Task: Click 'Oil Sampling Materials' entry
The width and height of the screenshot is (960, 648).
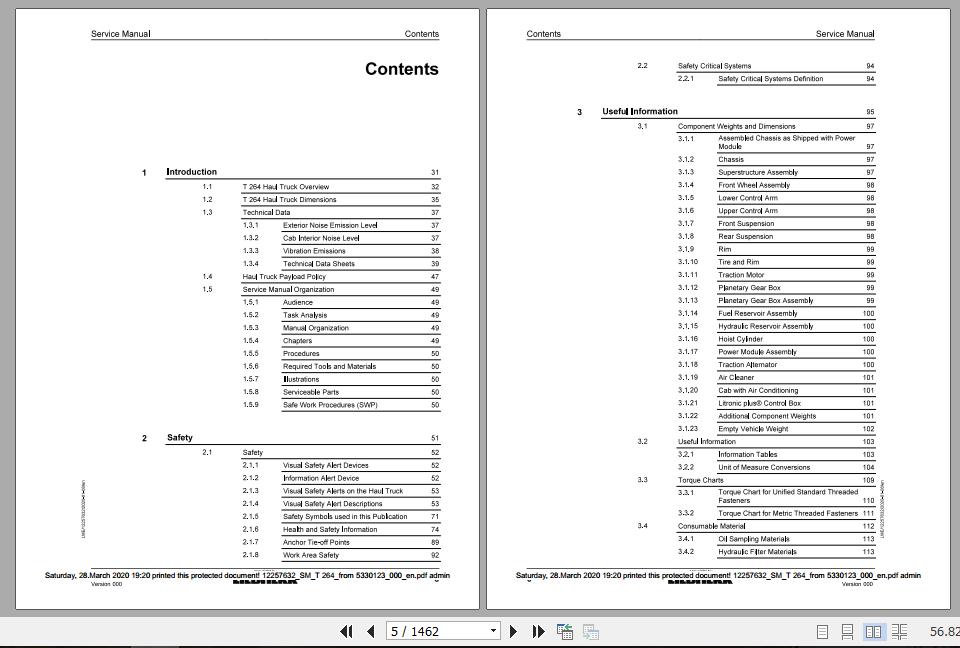Action: (754, 540)
